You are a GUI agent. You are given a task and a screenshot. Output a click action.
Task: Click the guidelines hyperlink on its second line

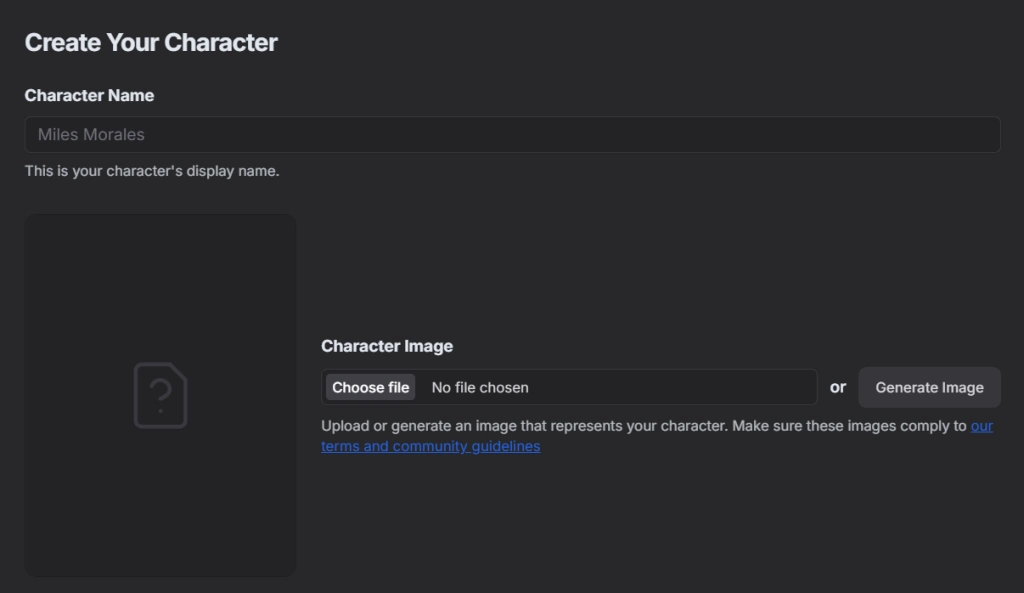pyautogui.click(x=430, y=446)
